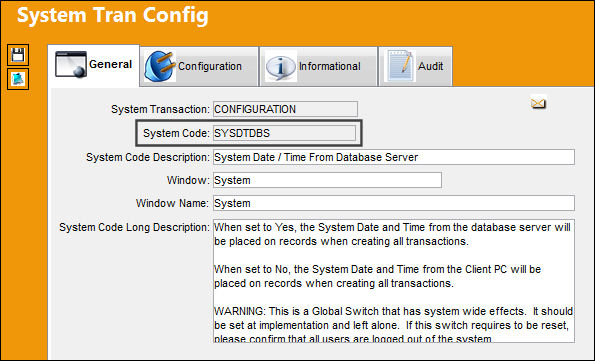This screenshot has width=595, height=361.
Task: Click the System Tran Config title
Action: [113, 16]
